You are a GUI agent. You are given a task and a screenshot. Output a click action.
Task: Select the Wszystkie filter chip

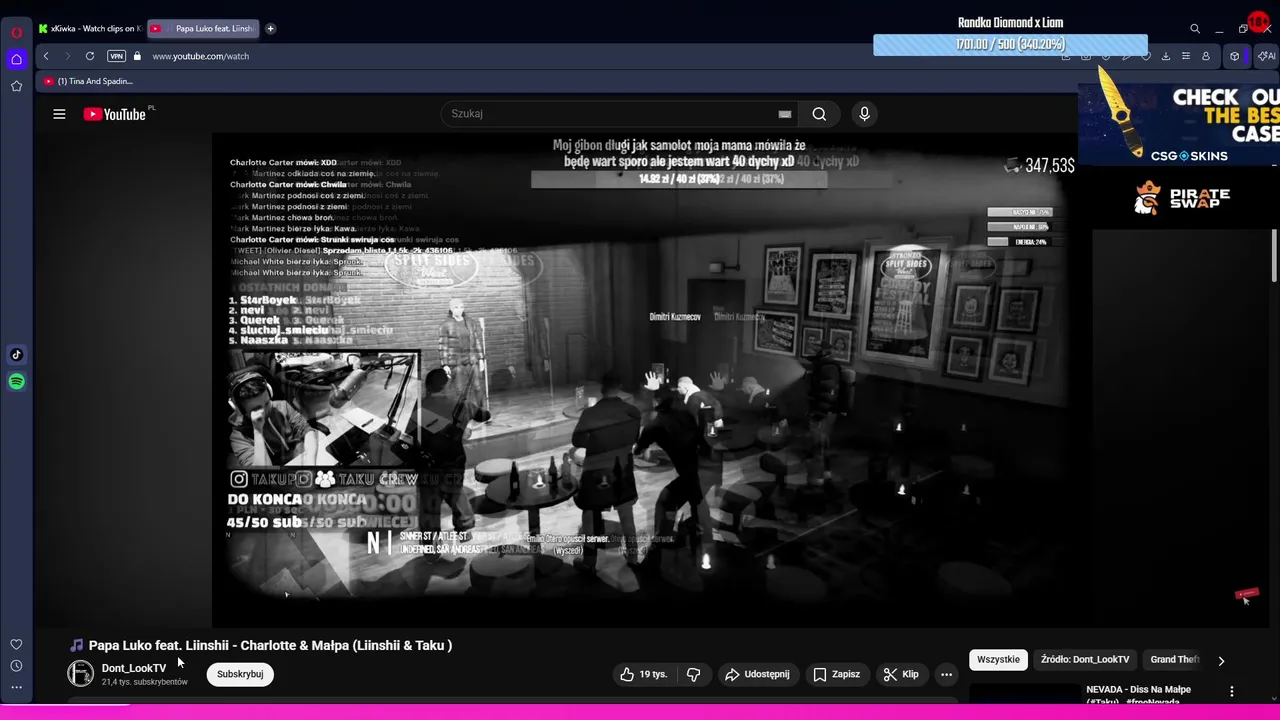pyautogui.click(x=998, y=660)
